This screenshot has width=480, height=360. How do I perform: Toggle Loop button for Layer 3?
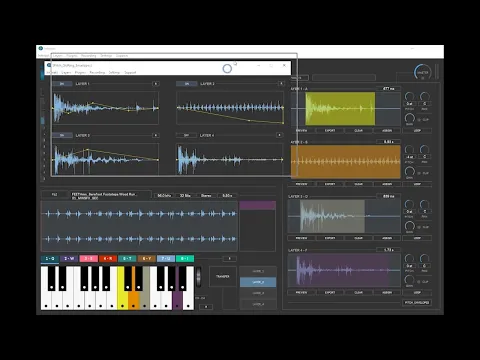417,238
